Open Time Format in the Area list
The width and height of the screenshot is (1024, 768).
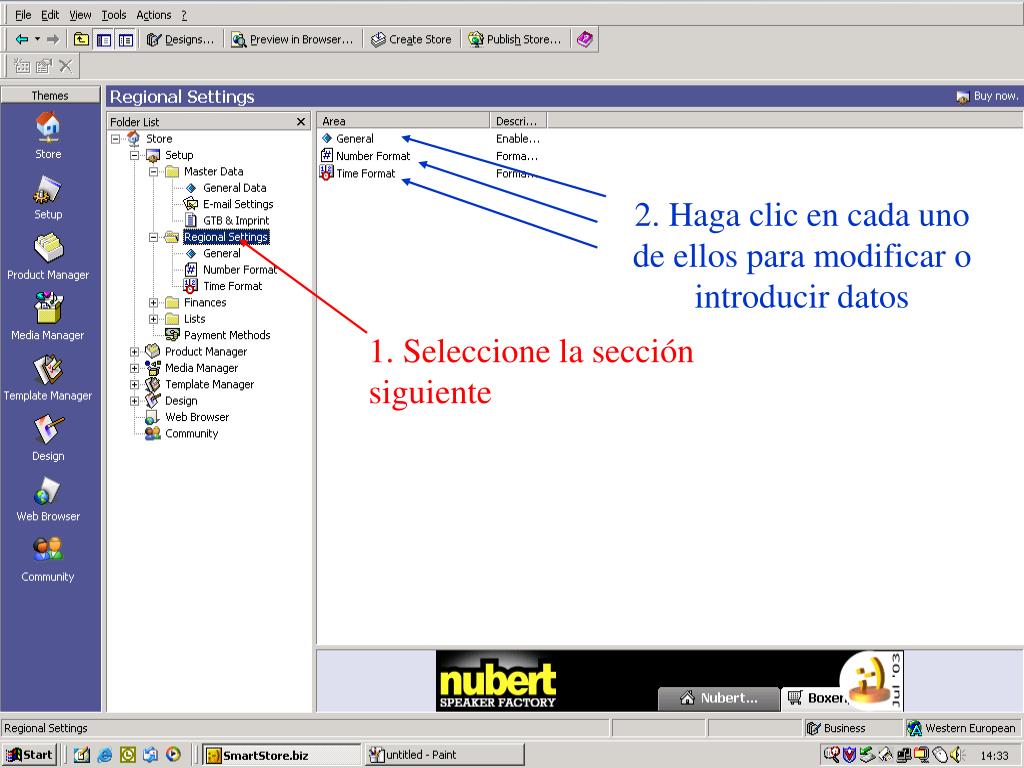(x=365, y=173)
